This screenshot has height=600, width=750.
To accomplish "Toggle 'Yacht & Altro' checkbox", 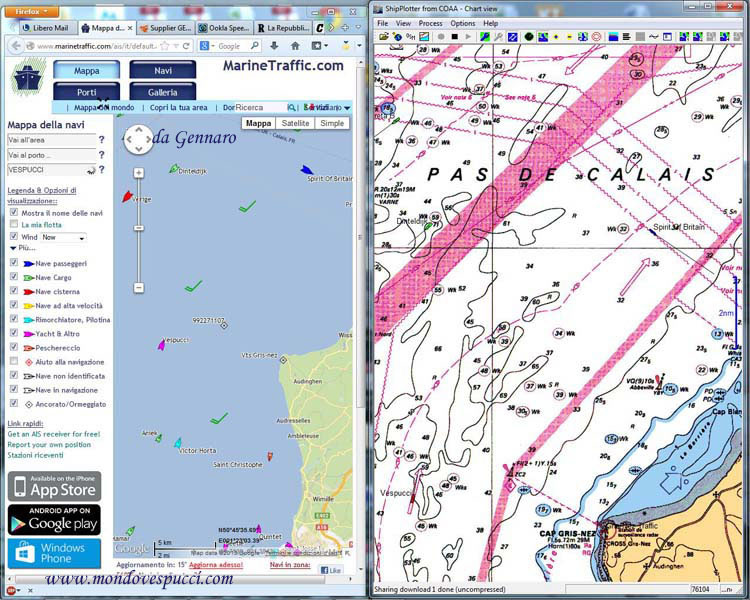I will coord(14,333).
